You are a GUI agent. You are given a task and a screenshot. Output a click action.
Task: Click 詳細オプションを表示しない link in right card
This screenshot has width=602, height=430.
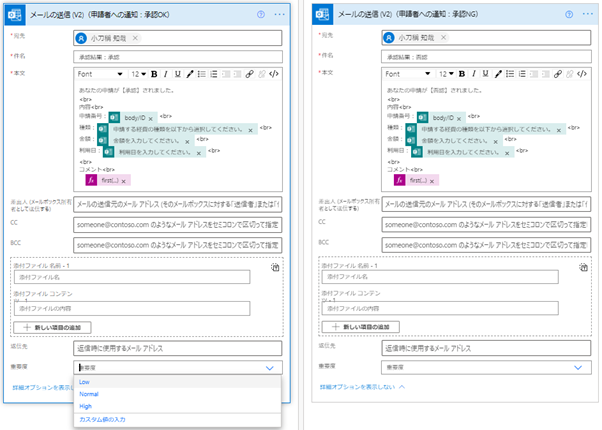pyautogui.click(x=358, y=385)
